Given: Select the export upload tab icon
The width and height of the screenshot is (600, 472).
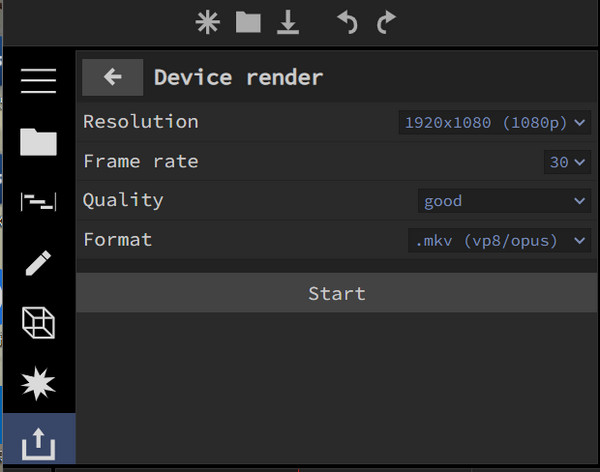Looking at the screenshot, I should [x=38, y=442].
